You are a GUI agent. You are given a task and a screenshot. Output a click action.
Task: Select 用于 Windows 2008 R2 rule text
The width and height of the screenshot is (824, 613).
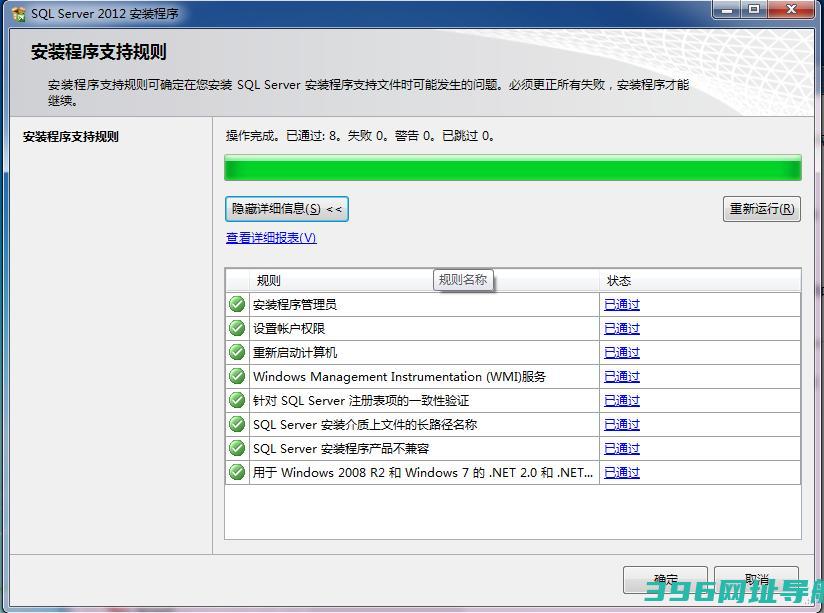click(423, 473)
